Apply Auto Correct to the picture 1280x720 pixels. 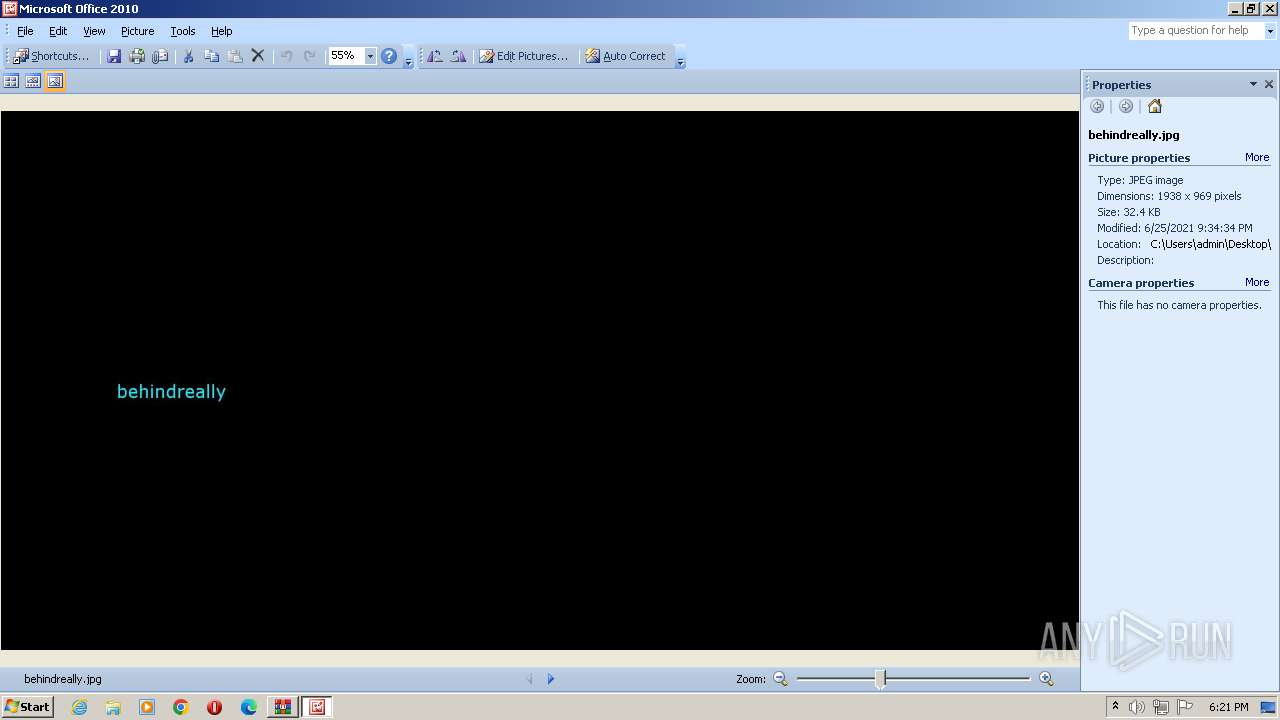coord(626,56)
